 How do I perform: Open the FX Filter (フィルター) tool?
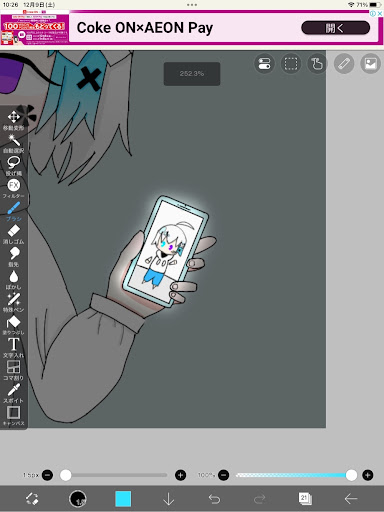[13, 189]
